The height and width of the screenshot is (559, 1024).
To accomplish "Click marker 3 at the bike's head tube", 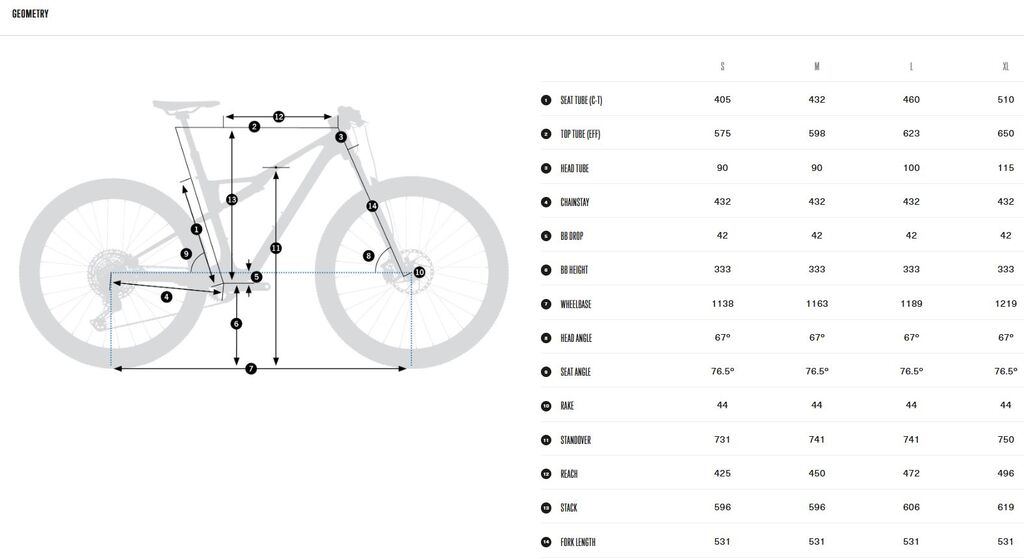I will pos(341,137).
